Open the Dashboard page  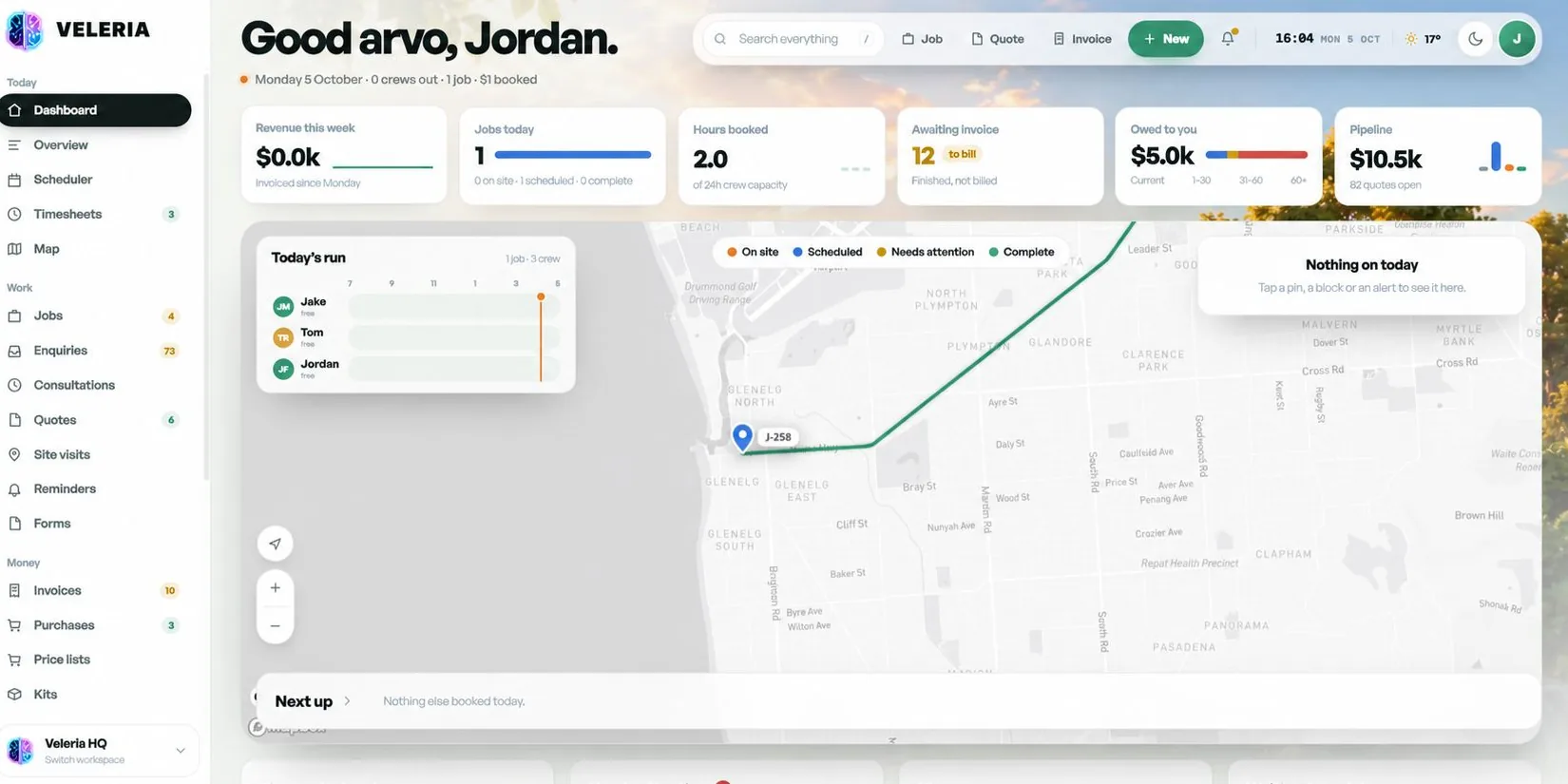[x=95, y=110]
